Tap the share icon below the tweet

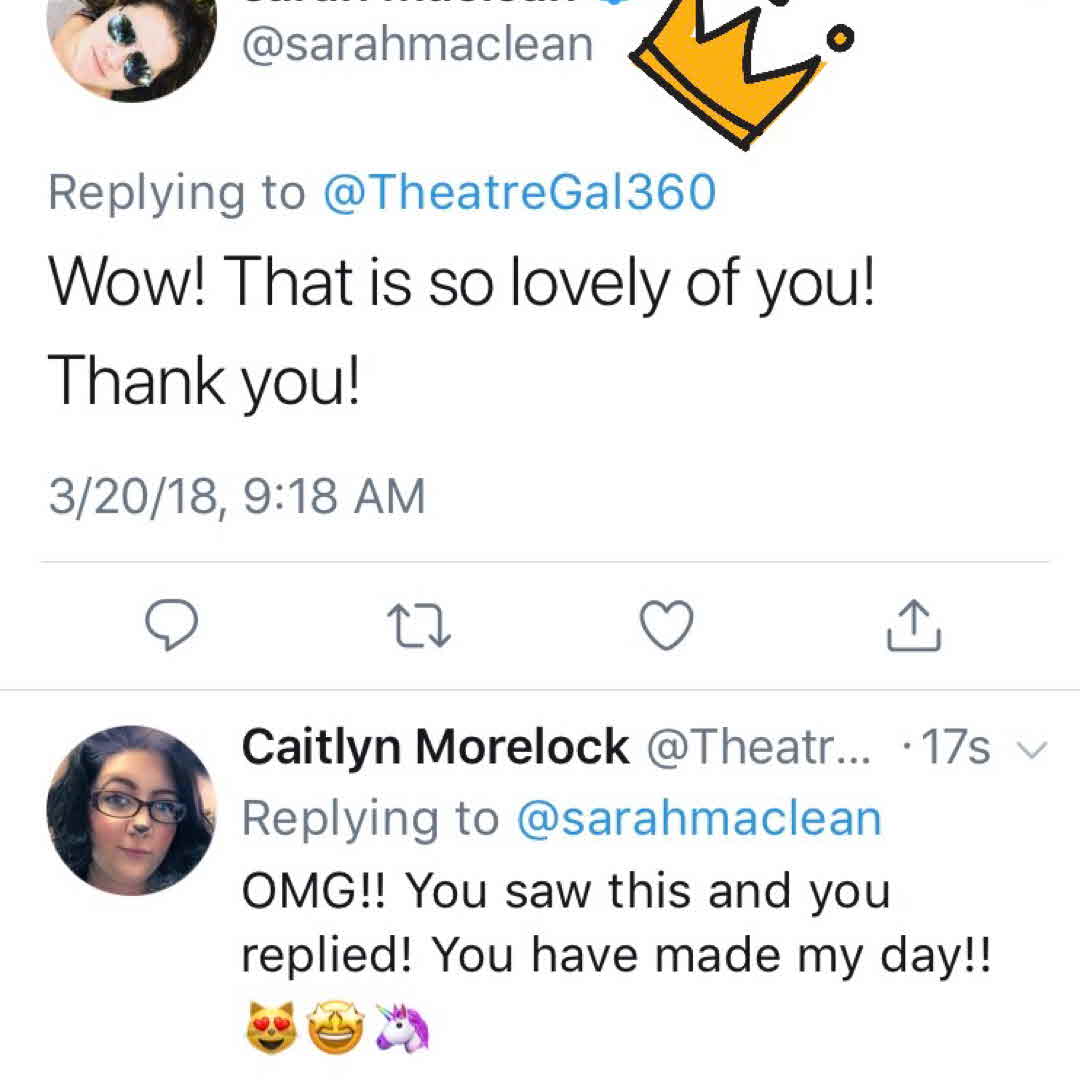click(x=914, y=626)
